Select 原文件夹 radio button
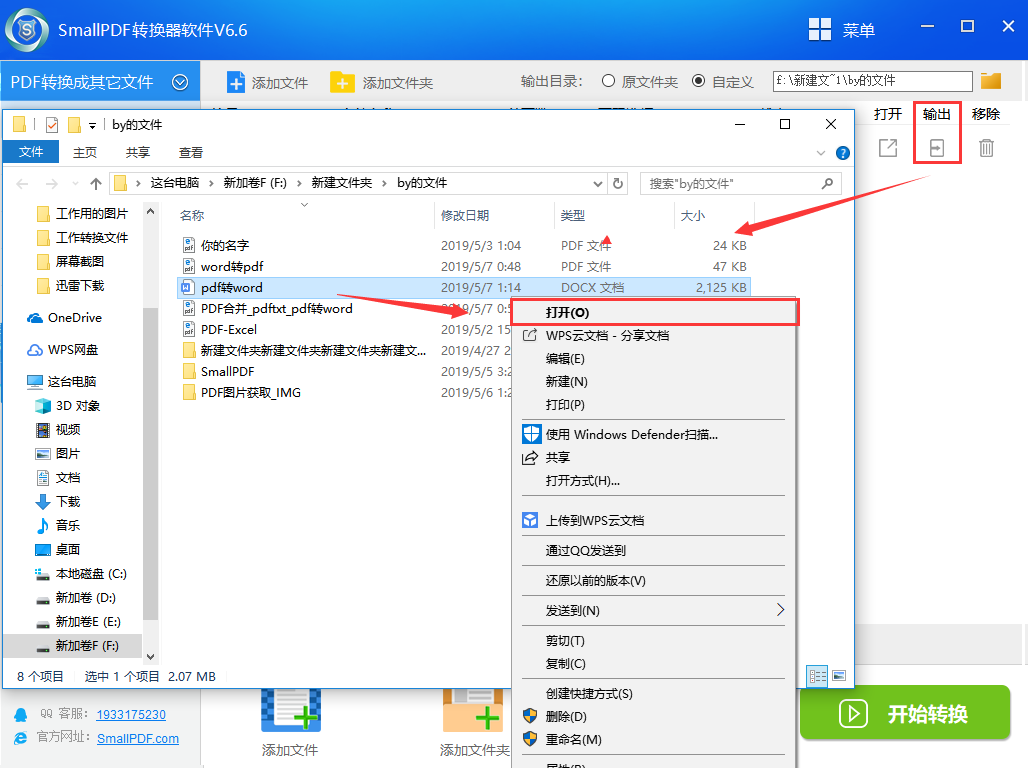The width and height of the screenshot is (1028, 768). 608,81
